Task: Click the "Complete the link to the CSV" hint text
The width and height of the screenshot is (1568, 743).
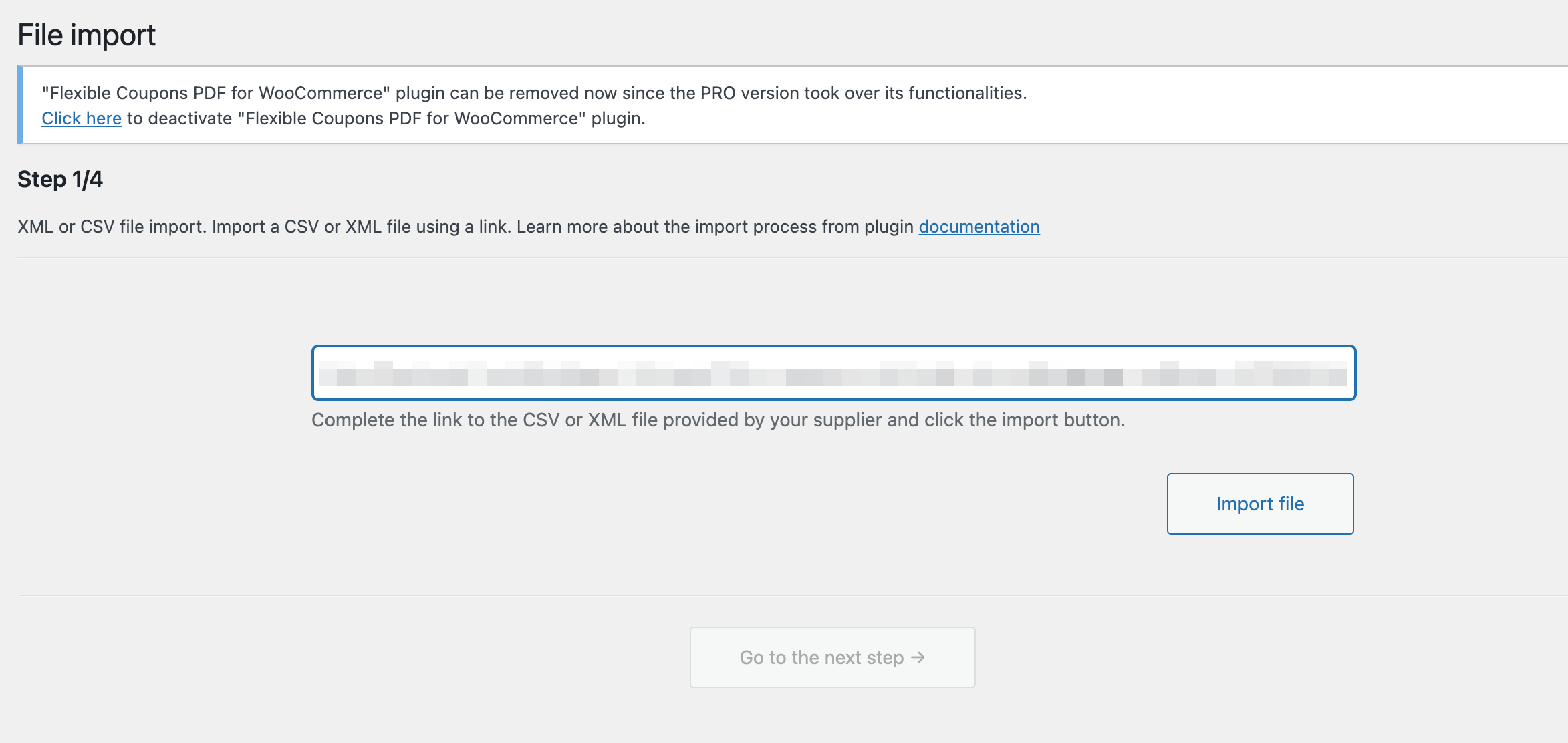Action: coord(718,420)
